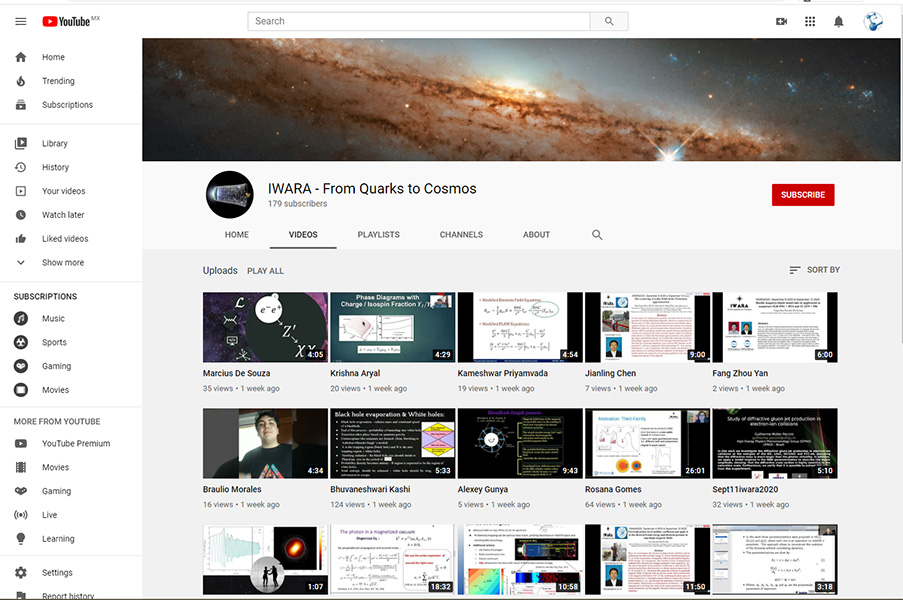903x600 pixels.
Task: Click the IWARA channel avatar
Action: [x=230, y=195]
